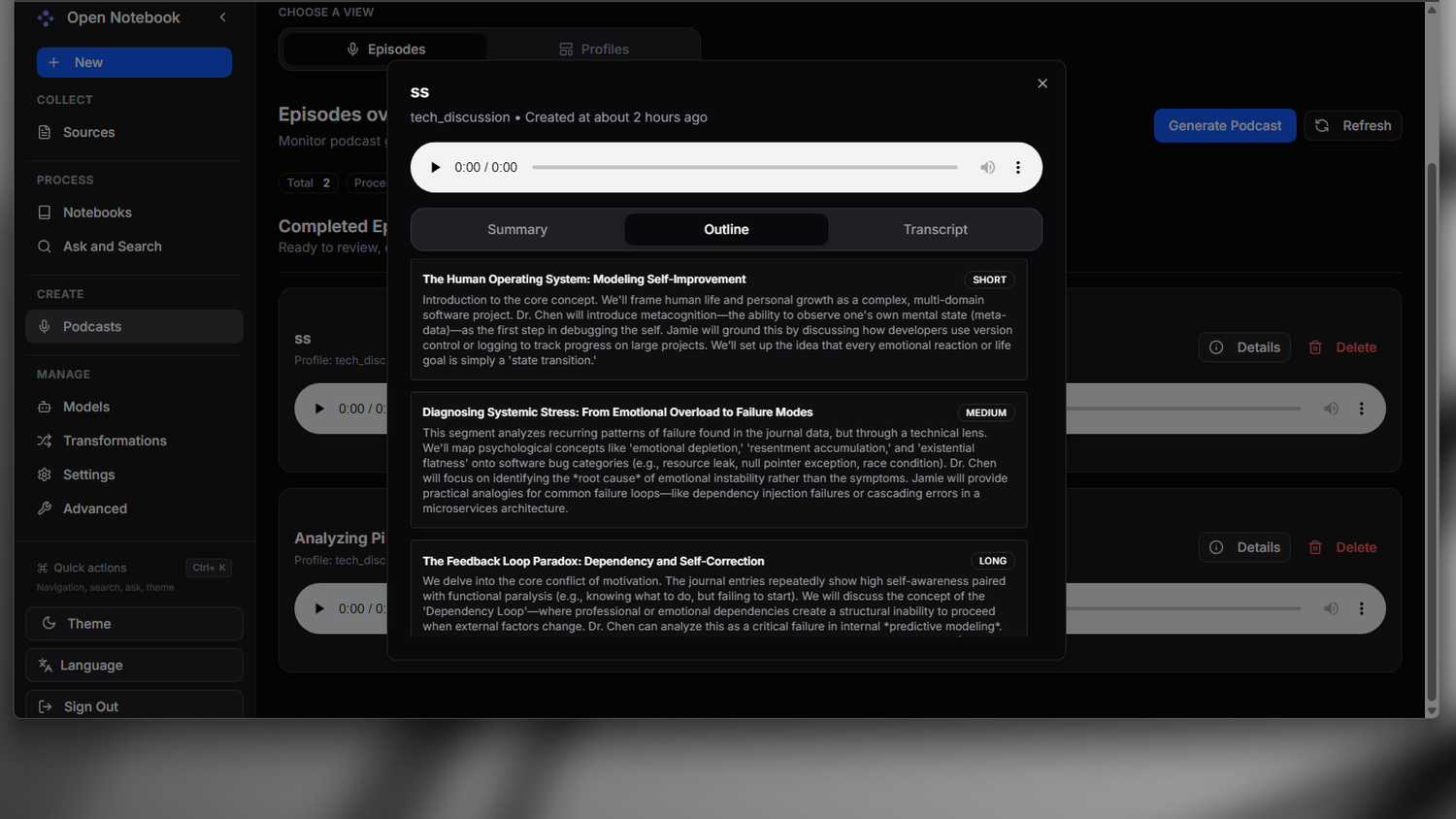Open the Advanced section
Image resolution: width=1456 pixels, height=819 pixels.
[134, 508]
